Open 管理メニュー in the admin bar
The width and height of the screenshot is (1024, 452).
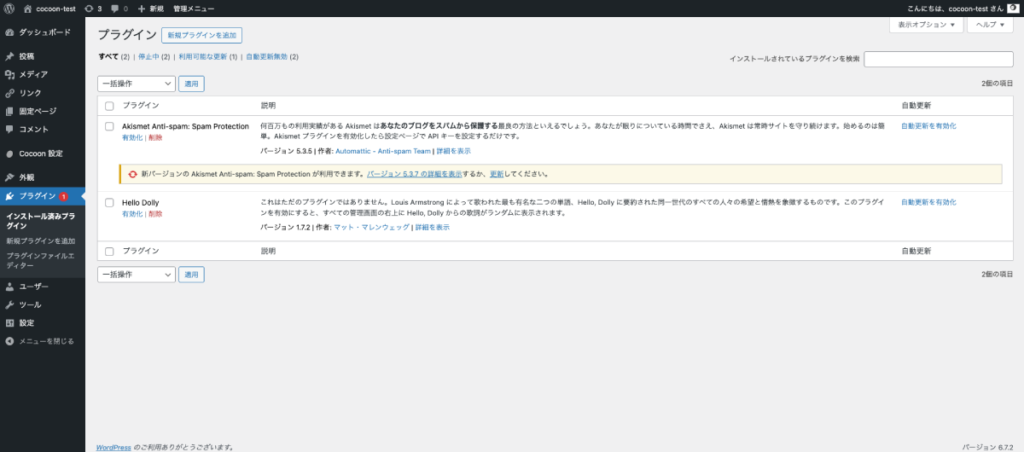[x=194, y=8]
